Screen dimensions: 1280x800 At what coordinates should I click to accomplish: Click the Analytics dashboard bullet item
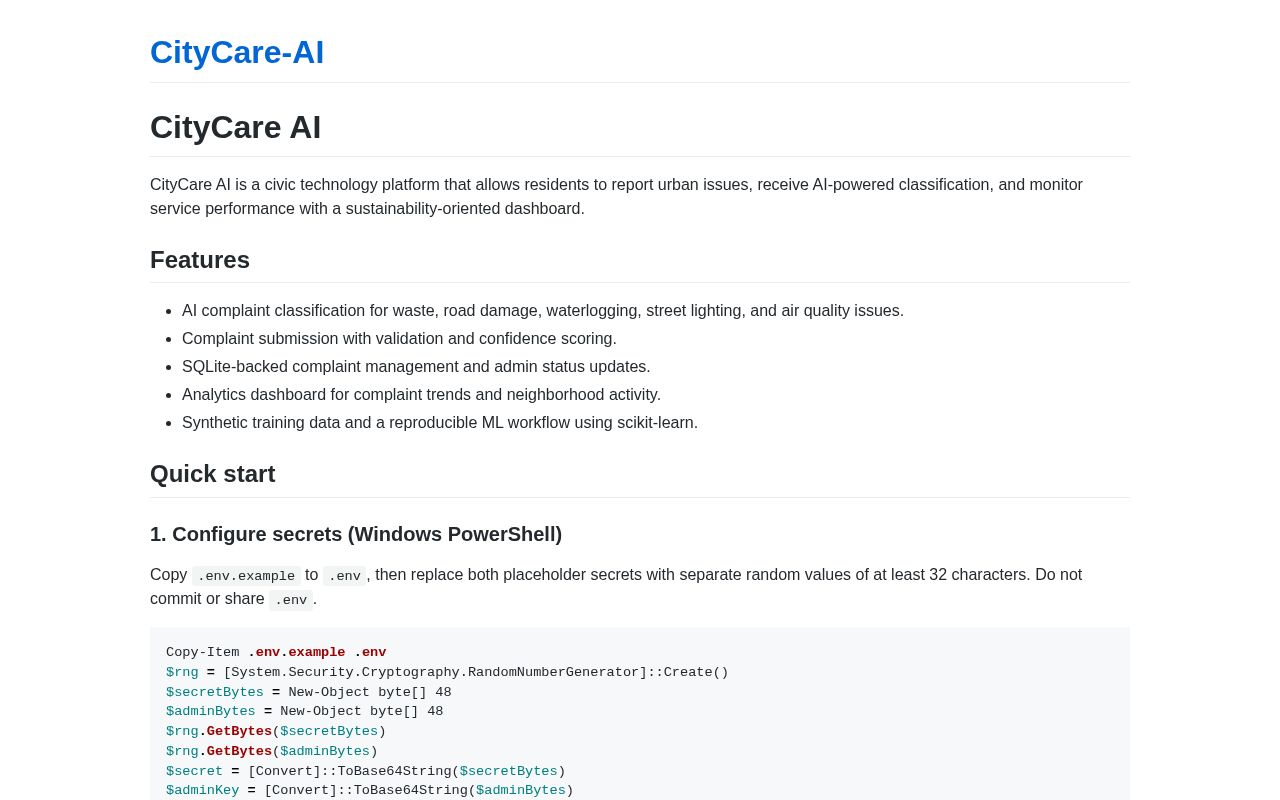pos(421,395)
